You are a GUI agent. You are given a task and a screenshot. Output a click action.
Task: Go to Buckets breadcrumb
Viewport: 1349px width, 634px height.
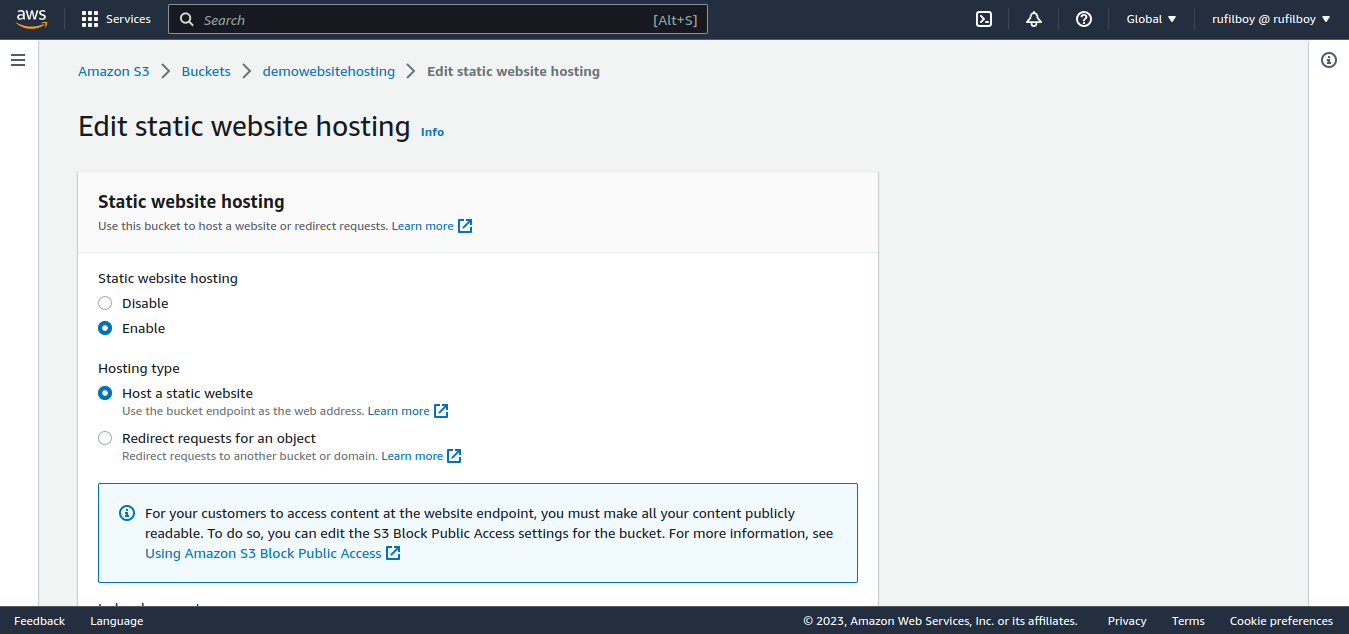point(206,71)
